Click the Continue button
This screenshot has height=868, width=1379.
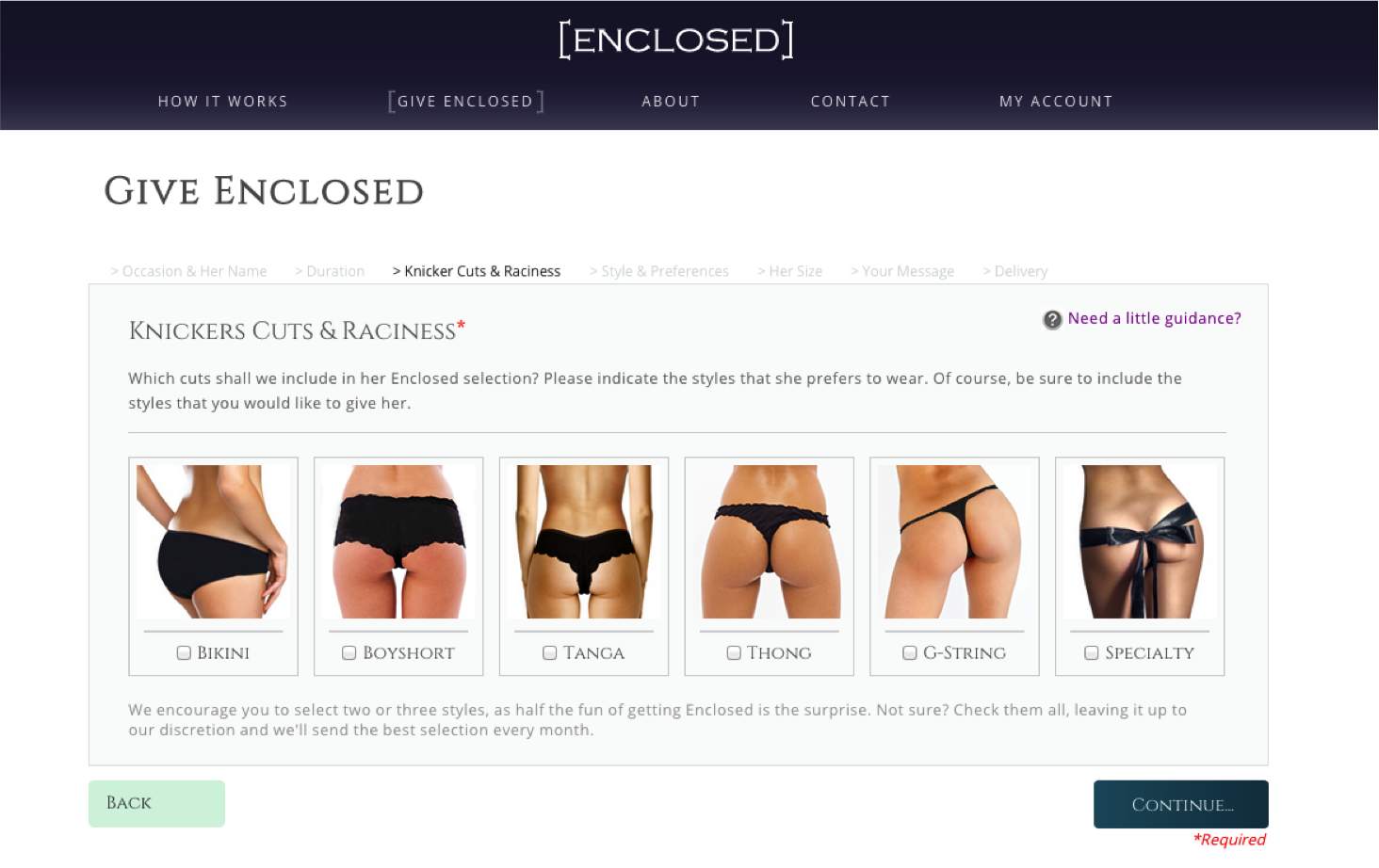(1181, 805)
